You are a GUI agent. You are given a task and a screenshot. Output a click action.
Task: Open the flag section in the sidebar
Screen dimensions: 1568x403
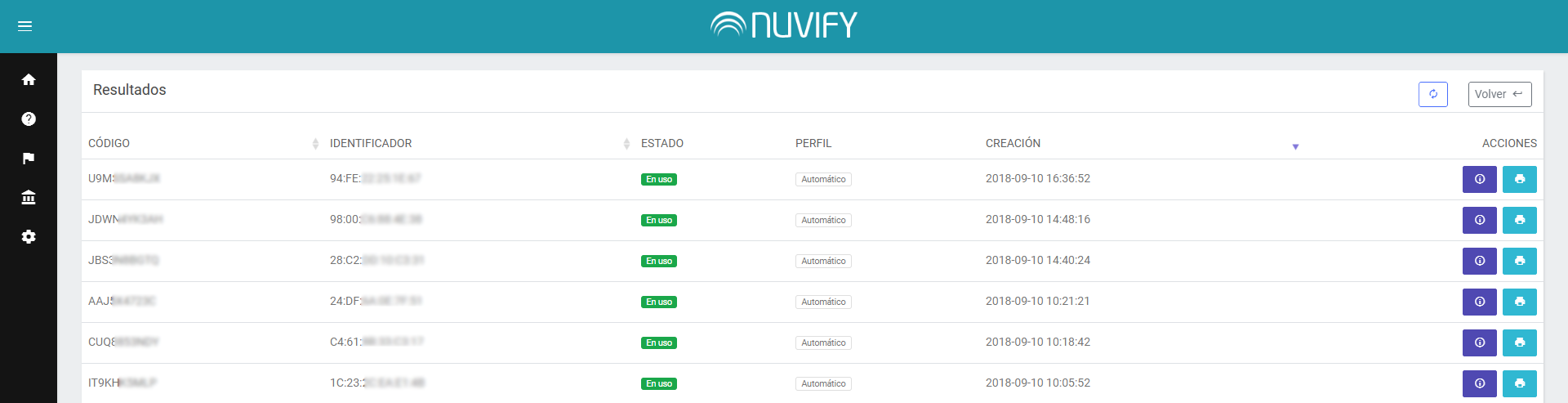(29, 158)
